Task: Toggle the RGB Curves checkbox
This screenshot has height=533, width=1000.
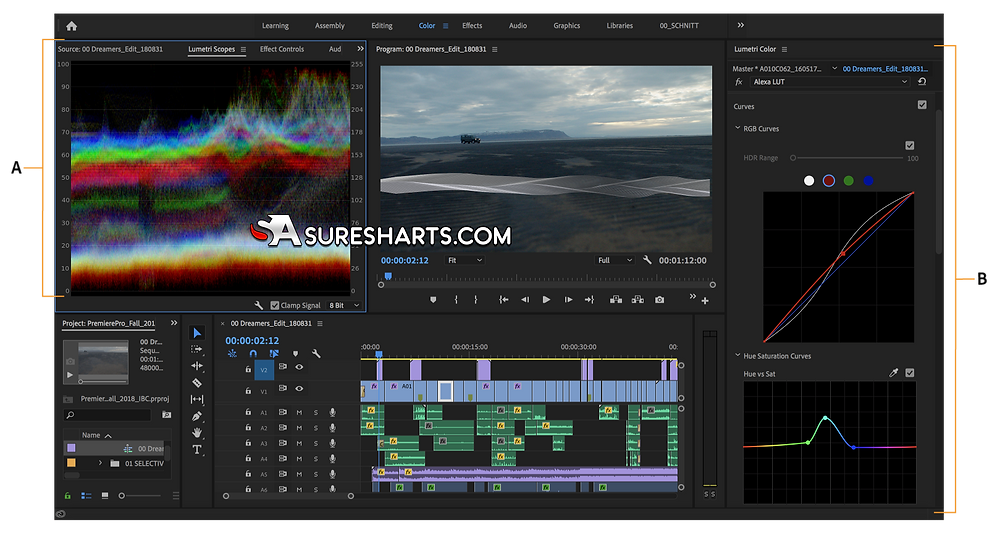Action: point(909,145)
